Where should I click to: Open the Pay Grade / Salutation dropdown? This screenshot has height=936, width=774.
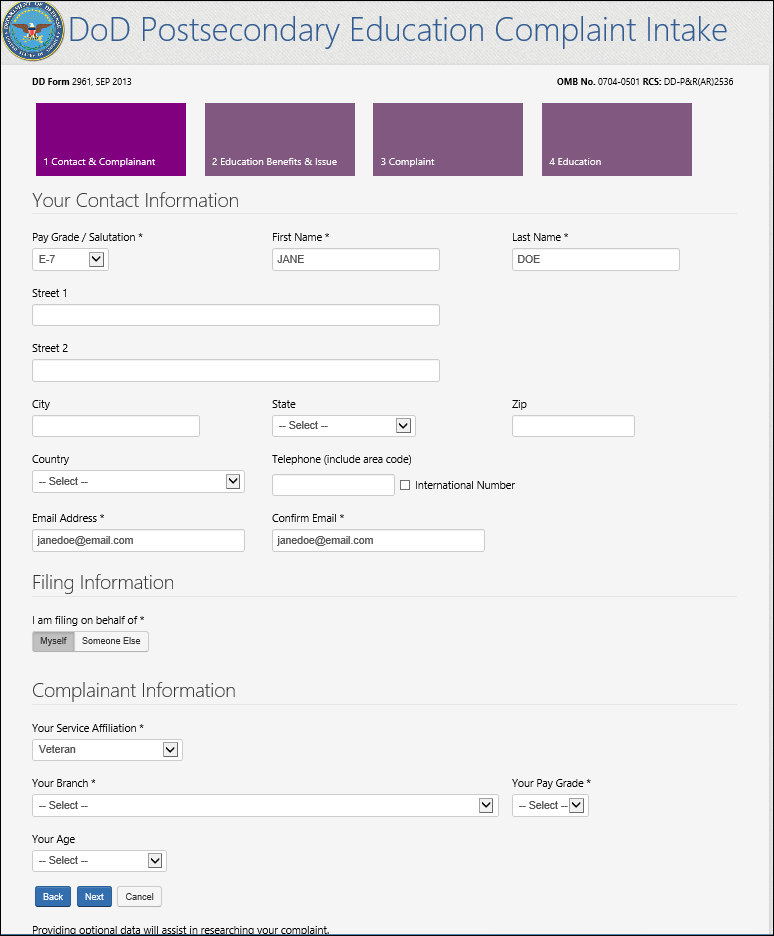click(x=70, y=260)
